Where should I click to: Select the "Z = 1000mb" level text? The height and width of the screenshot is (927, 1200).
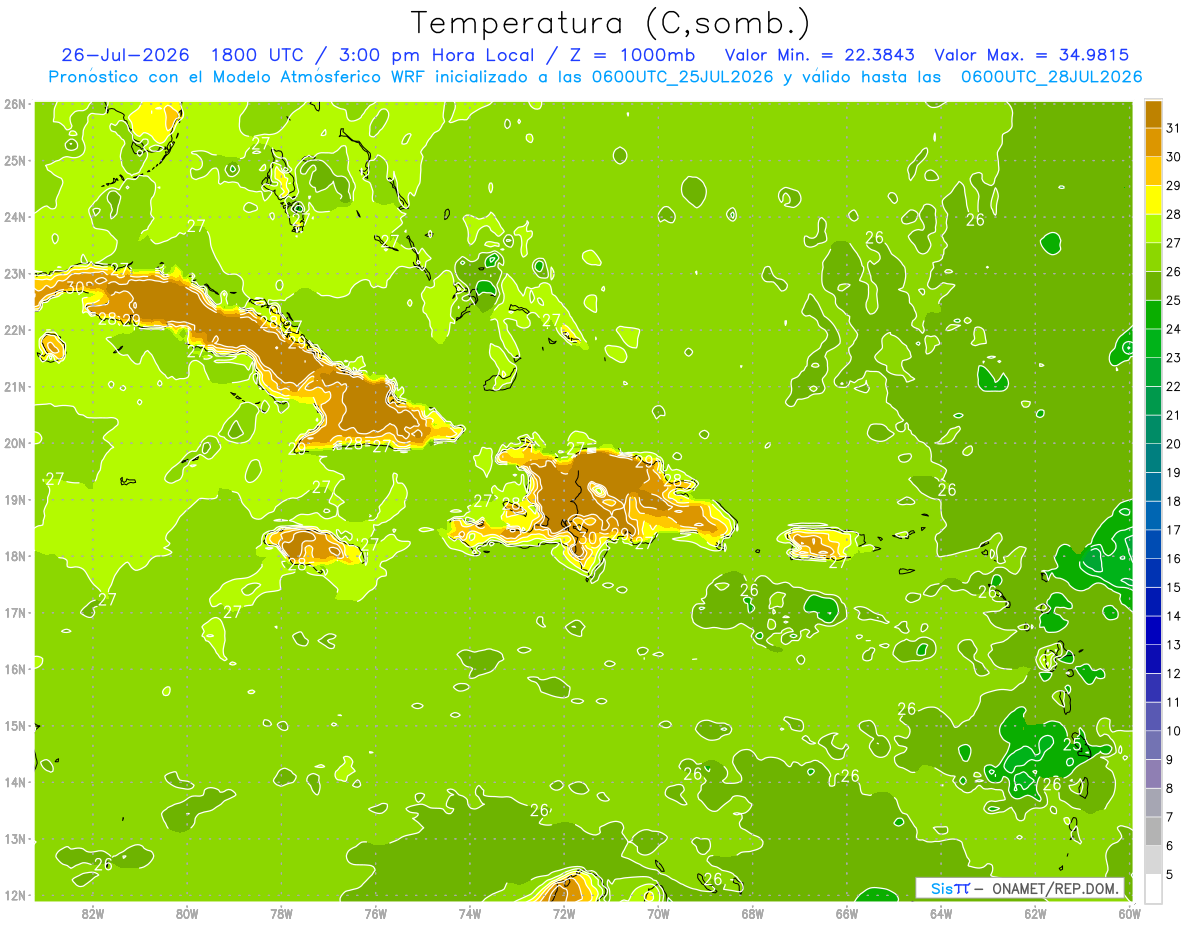tap(632, 55)
